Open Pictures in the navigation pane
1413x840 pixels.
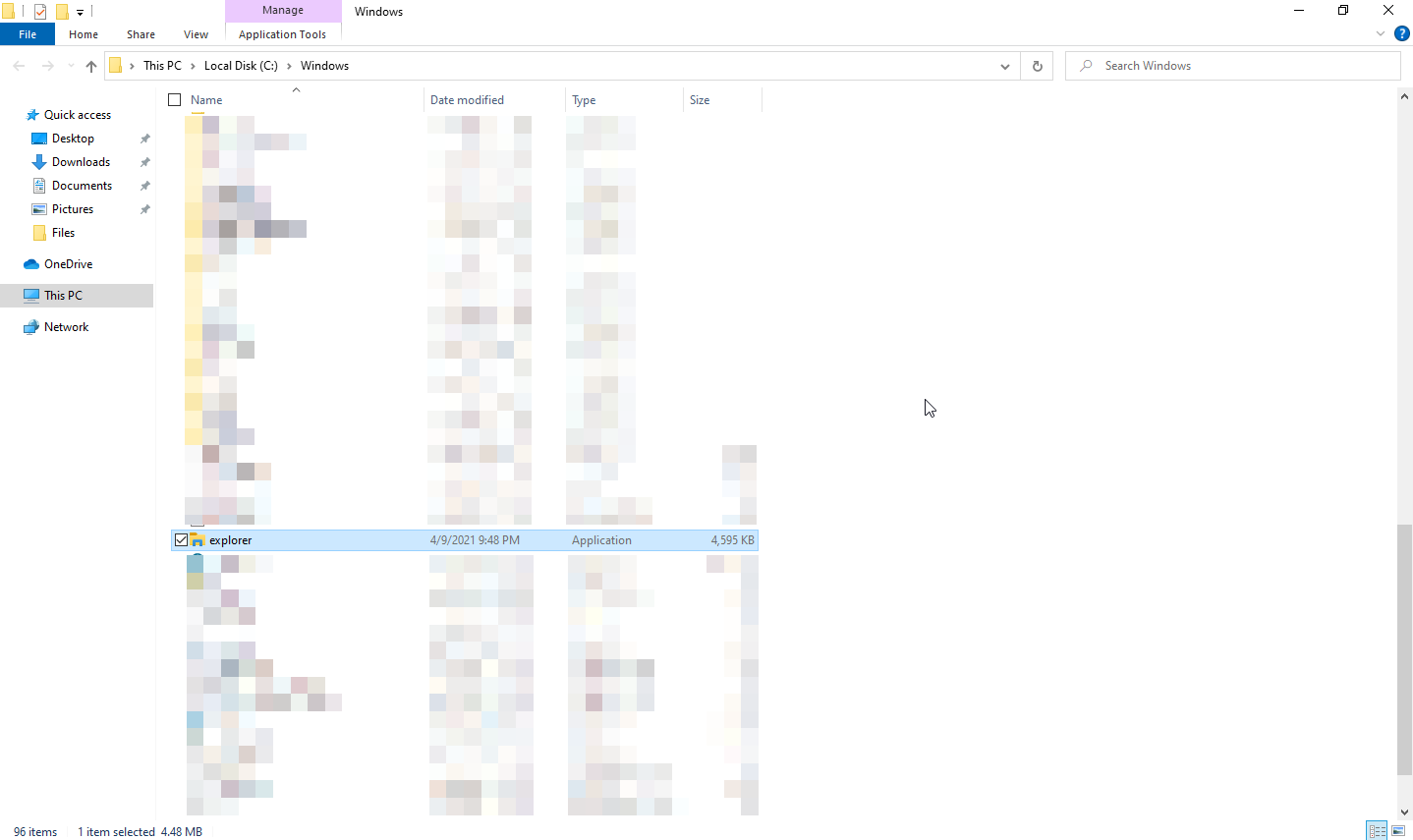click(73, 209)
